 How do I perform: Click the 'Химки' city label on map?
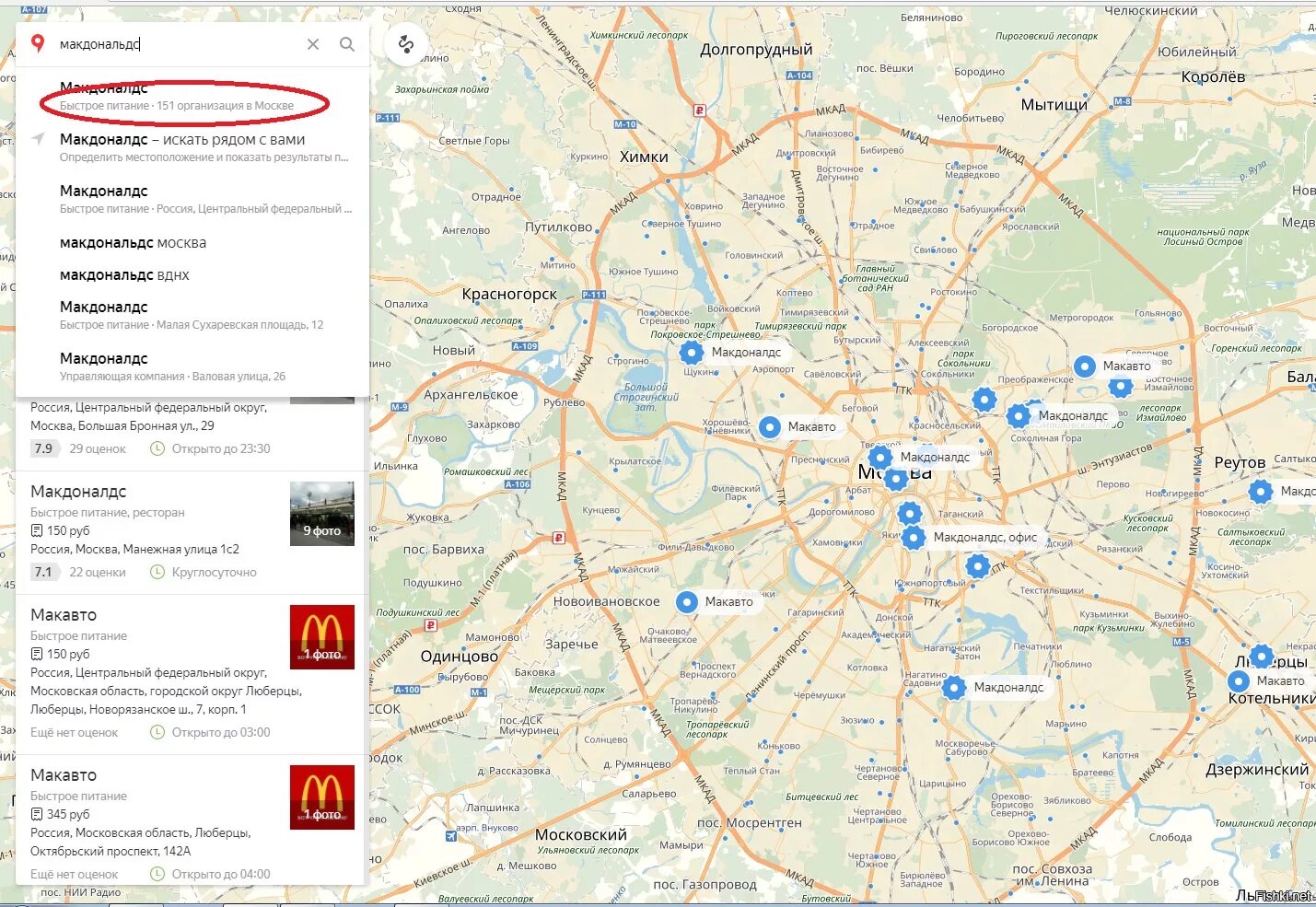pos(644,157)
